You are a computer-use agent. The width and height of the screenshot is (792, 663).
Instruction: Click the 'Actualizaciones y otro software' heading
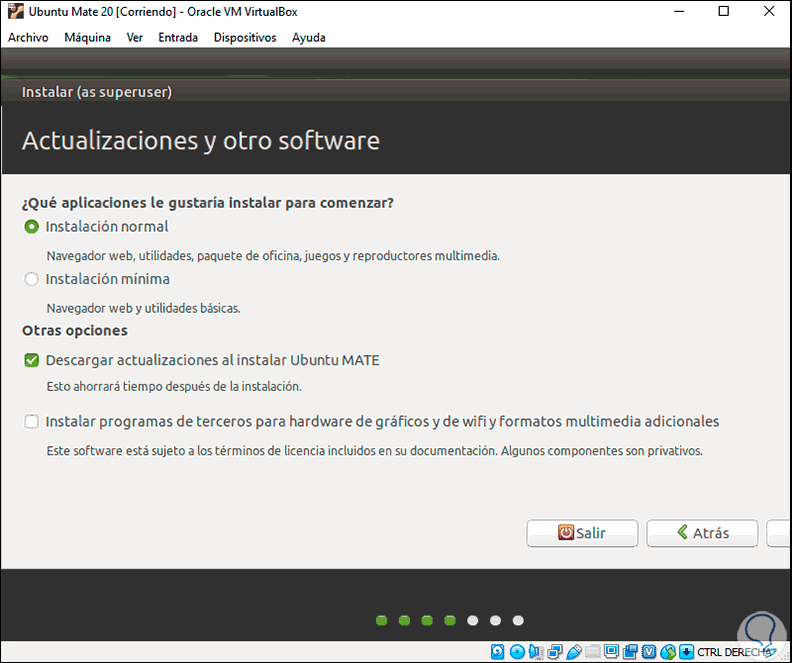tap(201, 140)
